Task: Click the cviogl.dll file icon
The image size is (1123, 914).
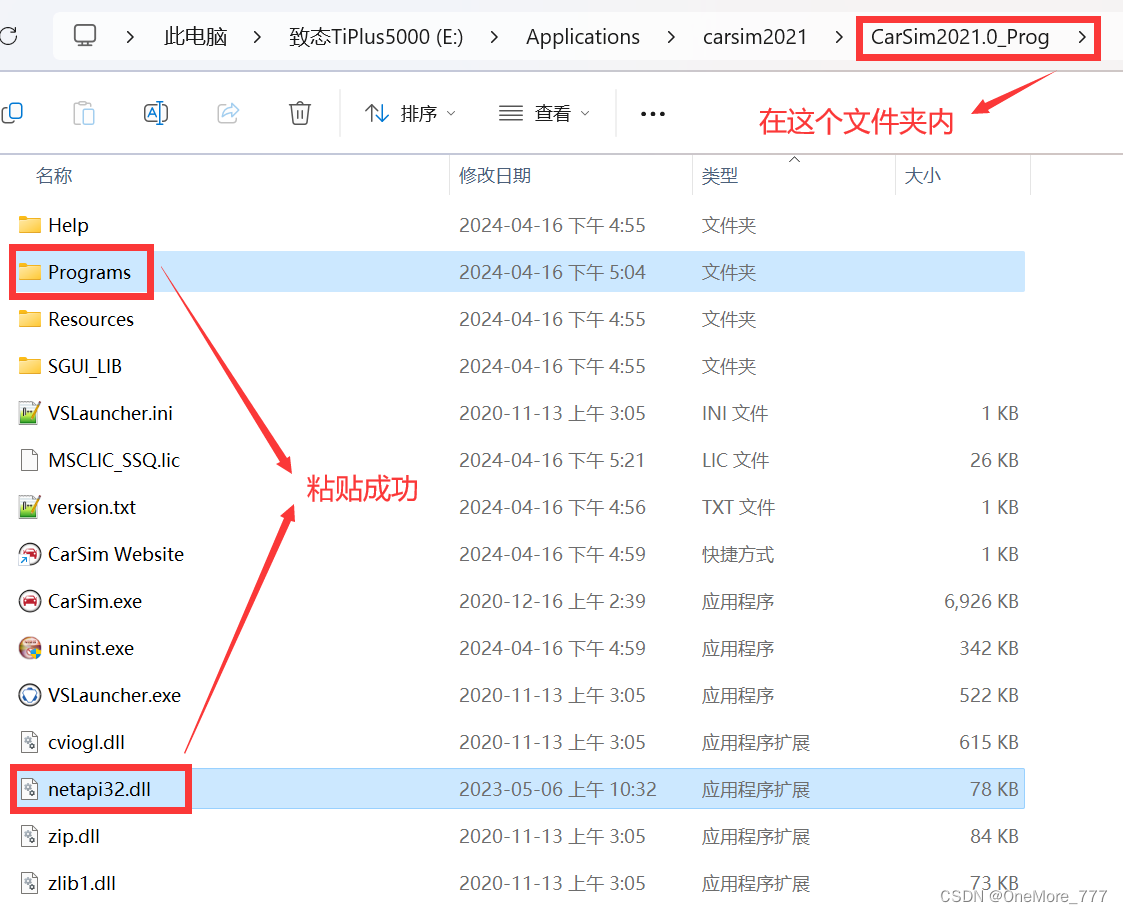Action: pyautogui.click(x=29, y=742)
